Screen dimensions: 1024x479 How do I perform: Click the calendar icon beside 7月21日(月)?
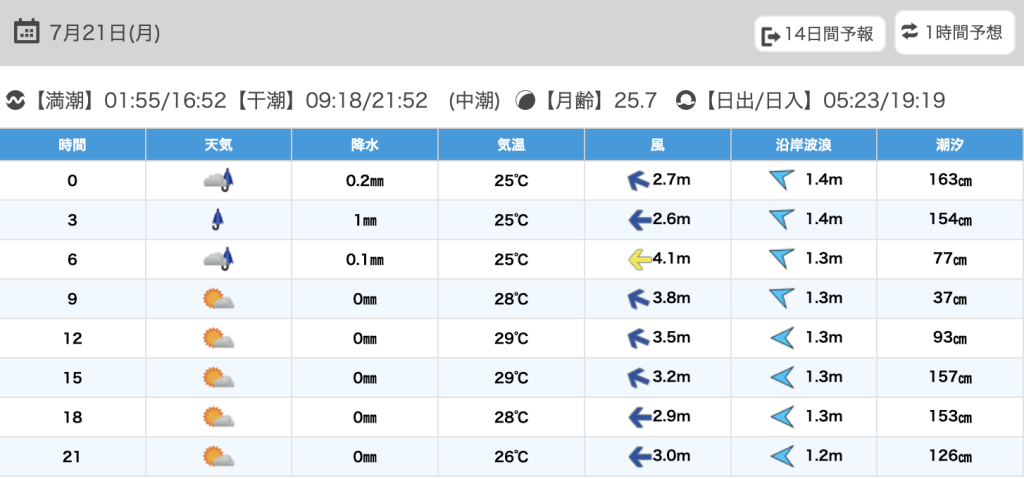(x=27, y=31)
